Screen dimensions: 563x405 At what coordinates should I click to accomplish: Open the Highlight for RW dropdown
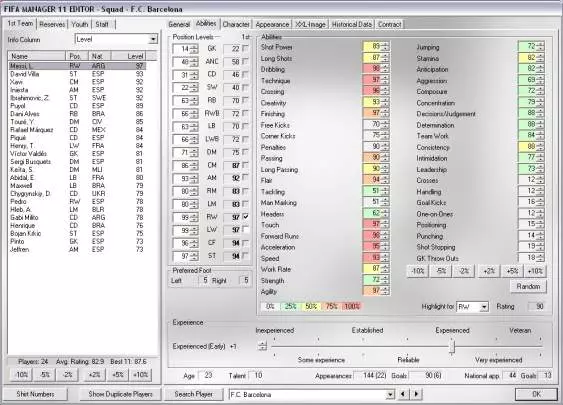tap(484, 307)
